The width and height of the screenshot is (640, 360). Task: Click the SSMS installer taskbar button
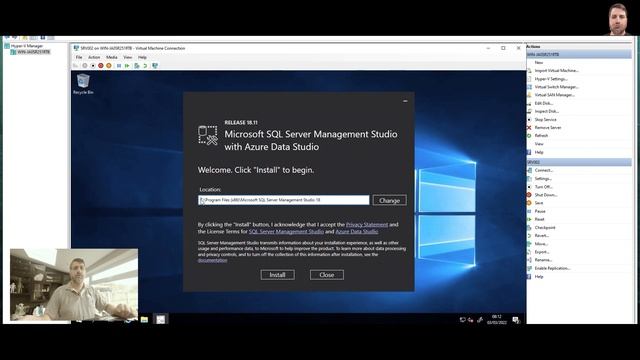pyautogui.click(x=160, y=319)
